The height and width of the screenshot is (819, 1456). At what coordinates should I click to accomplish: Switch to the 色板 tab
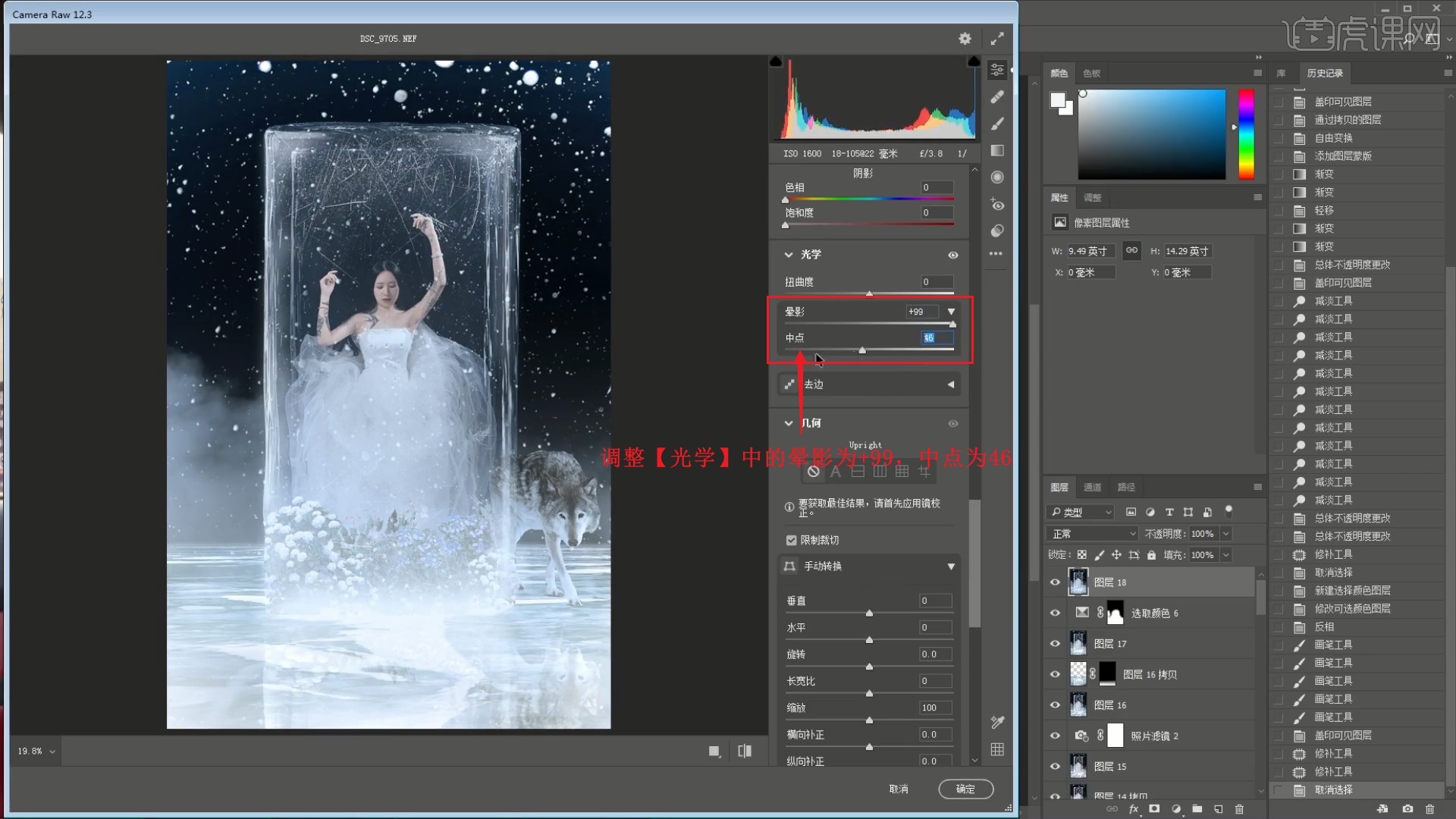(1091, 74)
